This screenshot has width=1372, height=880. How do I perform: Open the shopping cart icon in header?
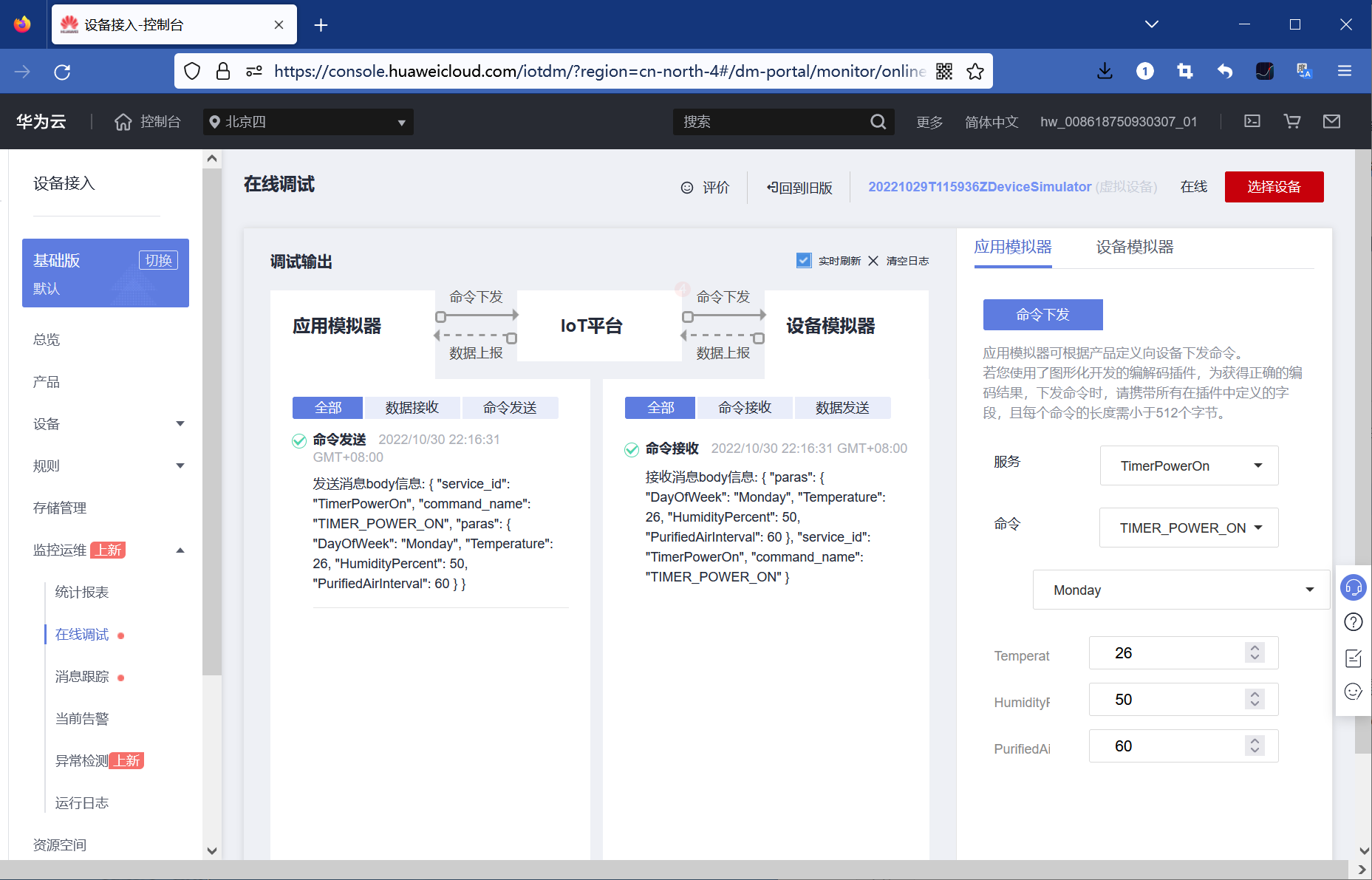click(1291, 121)
